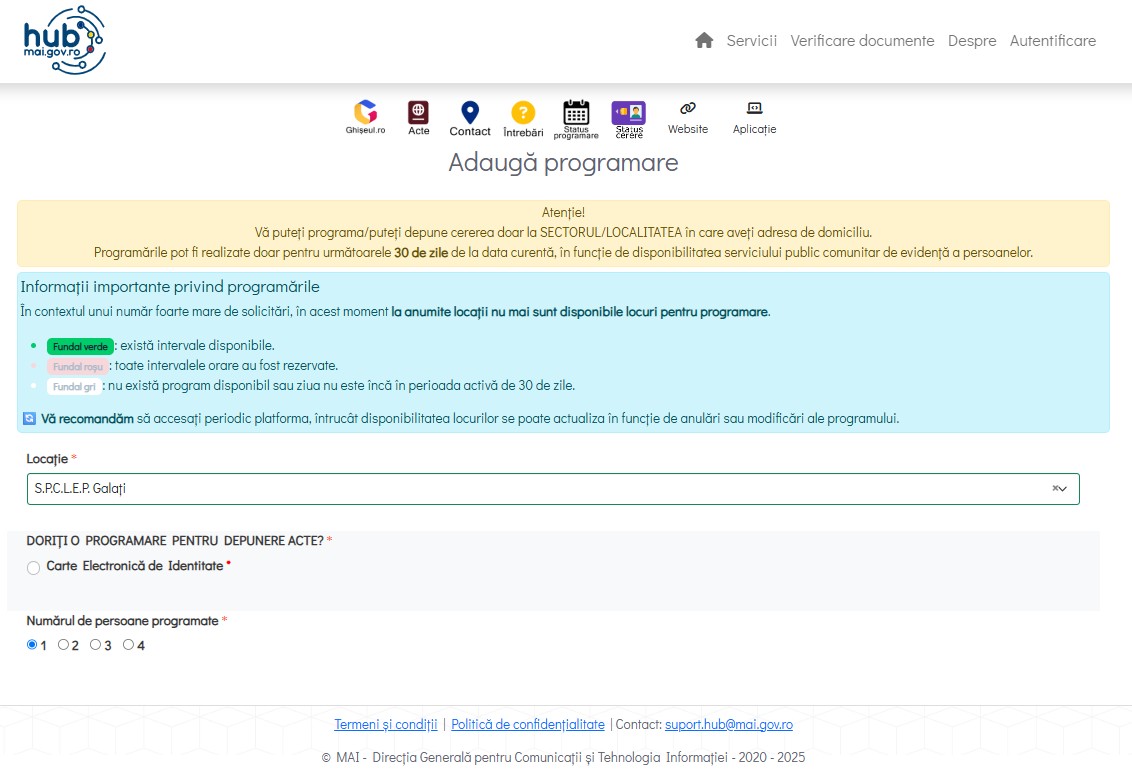The image size is (1132, 783).
Task: Open the Contact map pin icon
Action: (x=470, y=119)
